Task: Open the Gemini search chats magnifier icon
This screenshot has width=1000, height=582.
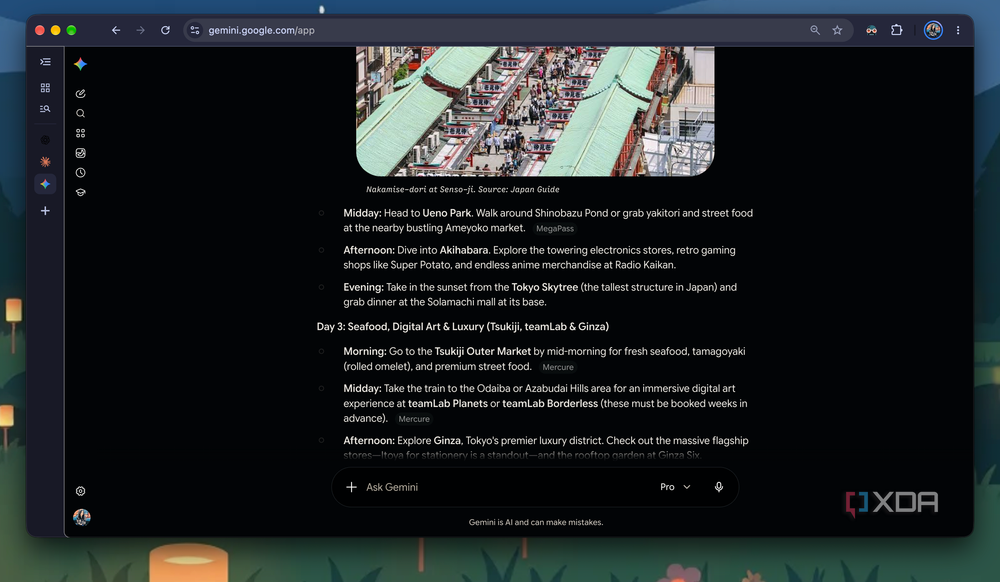Action: tap(80, 113)
